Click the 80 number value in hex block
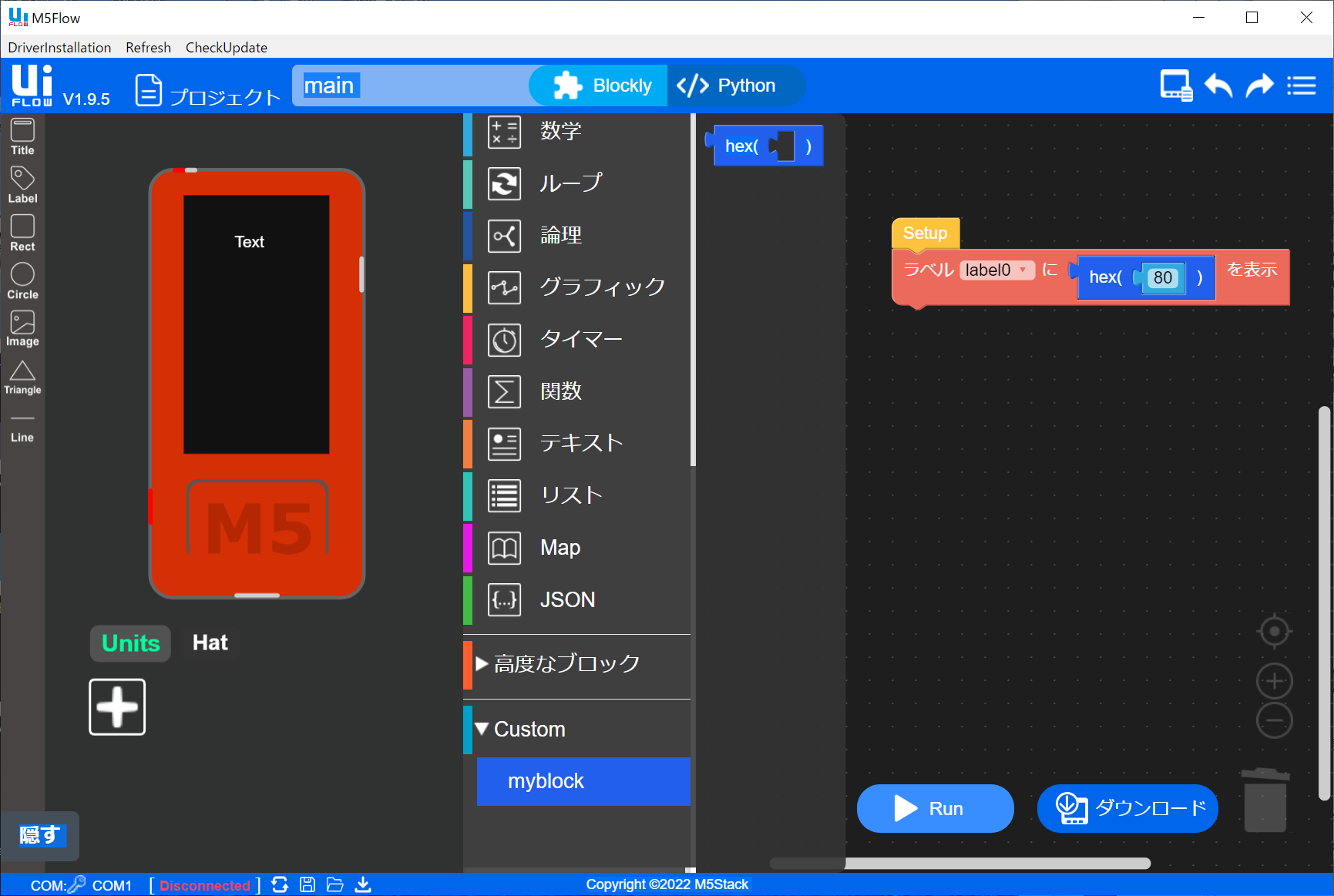1334x896 pixels. tap(1163, 278)
